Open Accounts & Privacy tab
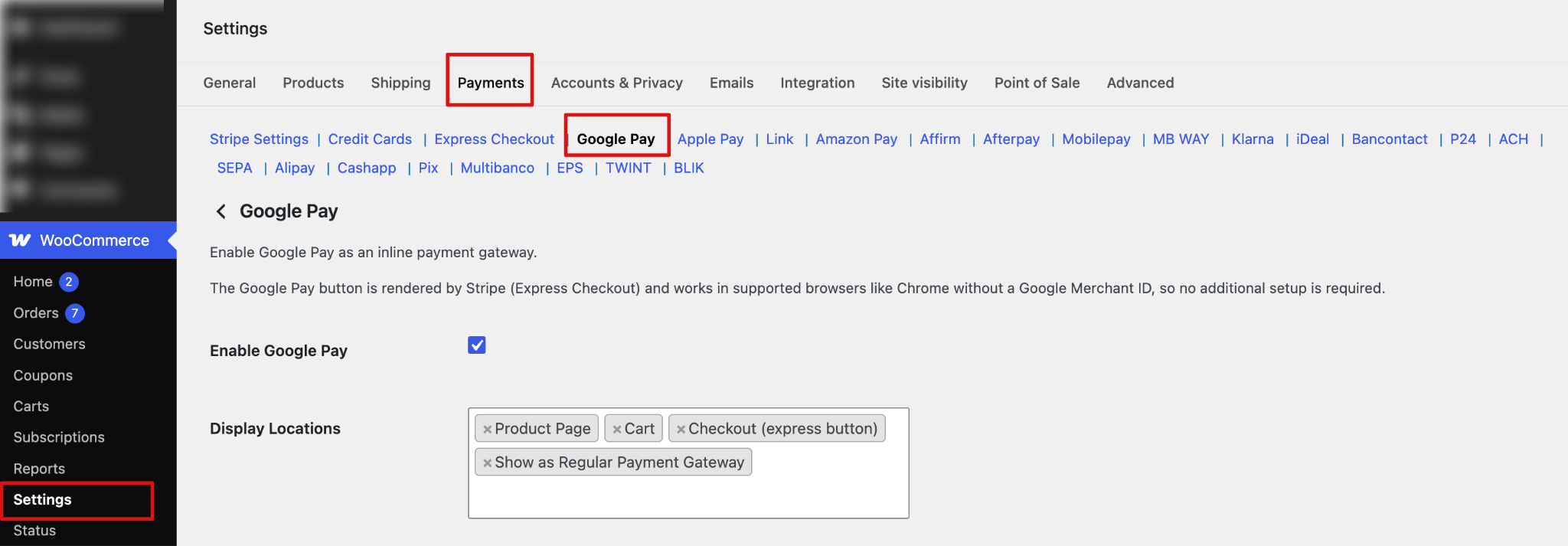1568x546 pixels. pos(617,83)
